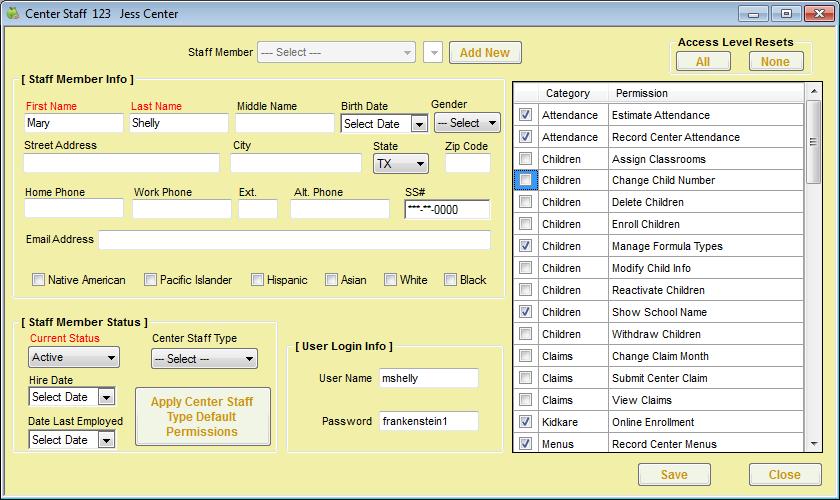Check Change Claim Month permission
840x500 pixels.
(x=526, y=355)
